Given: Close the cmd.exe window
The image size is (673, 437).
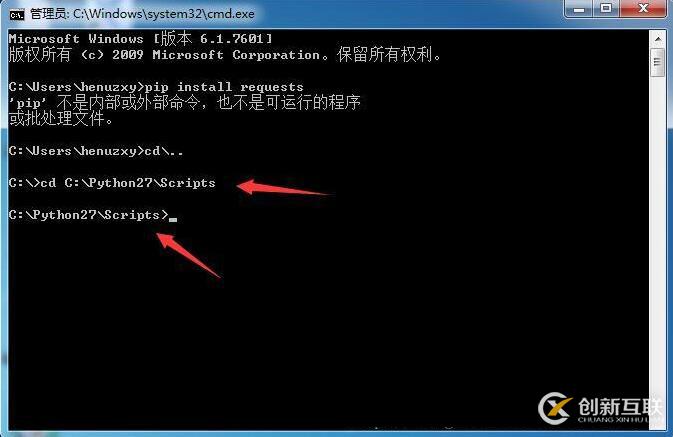Looking at the screenshot, I should click(x=643, y=9).
